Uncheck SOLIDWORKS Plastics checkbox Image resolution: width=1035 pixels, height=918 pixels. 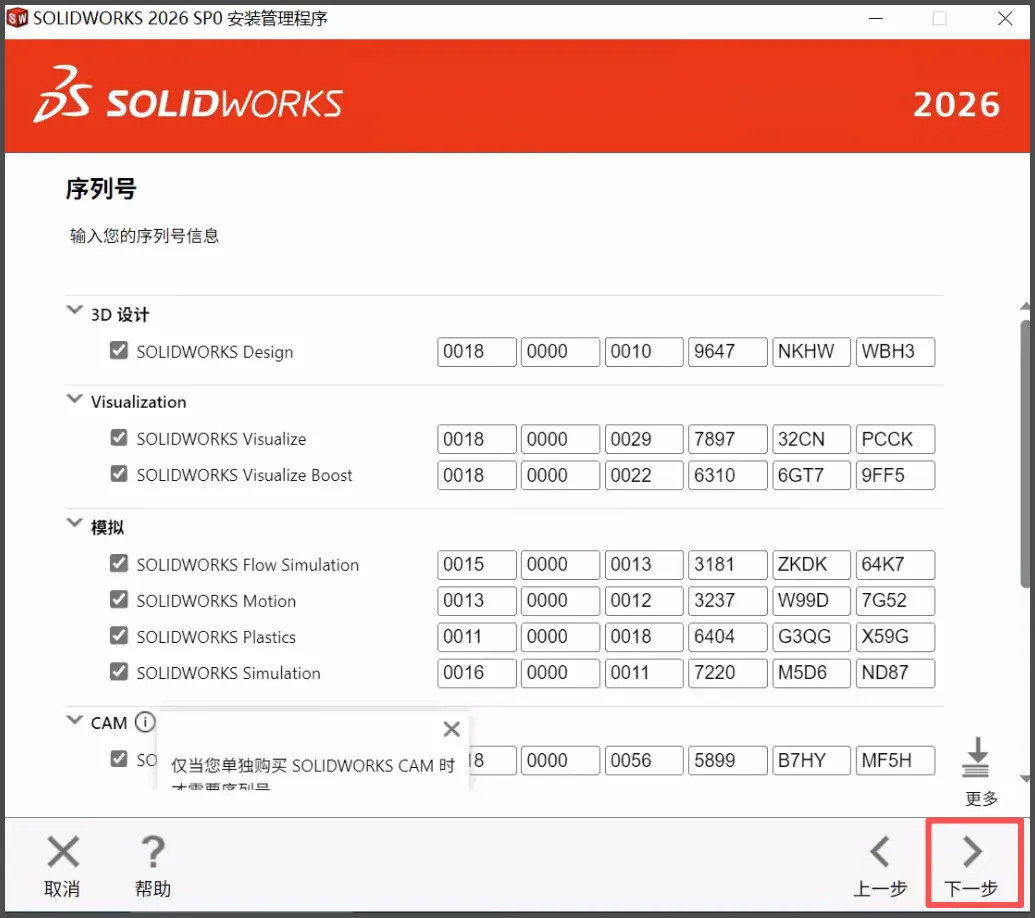point(119,636)
